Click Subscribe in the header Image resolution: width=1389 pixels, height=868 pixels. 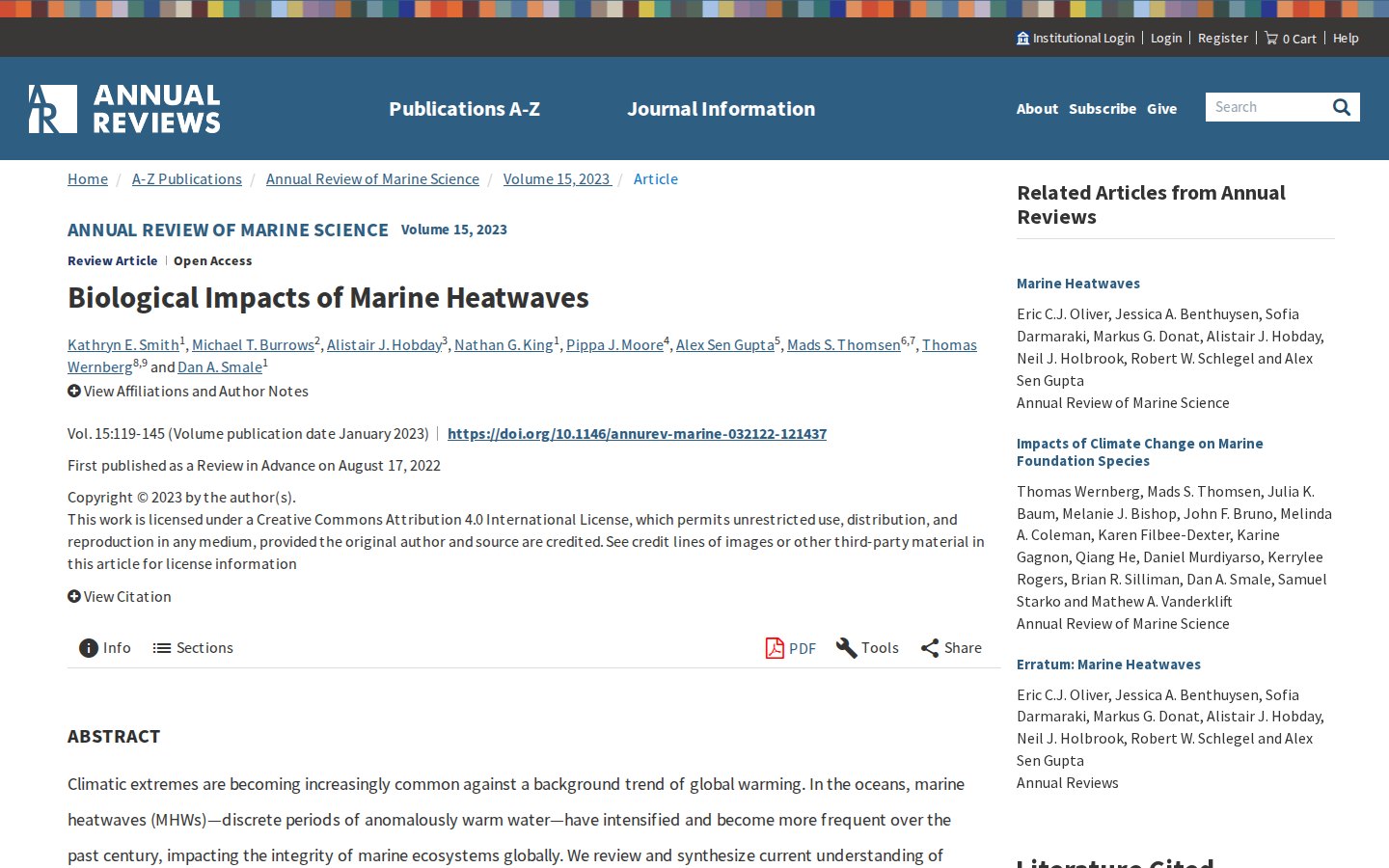[1103, 109]
